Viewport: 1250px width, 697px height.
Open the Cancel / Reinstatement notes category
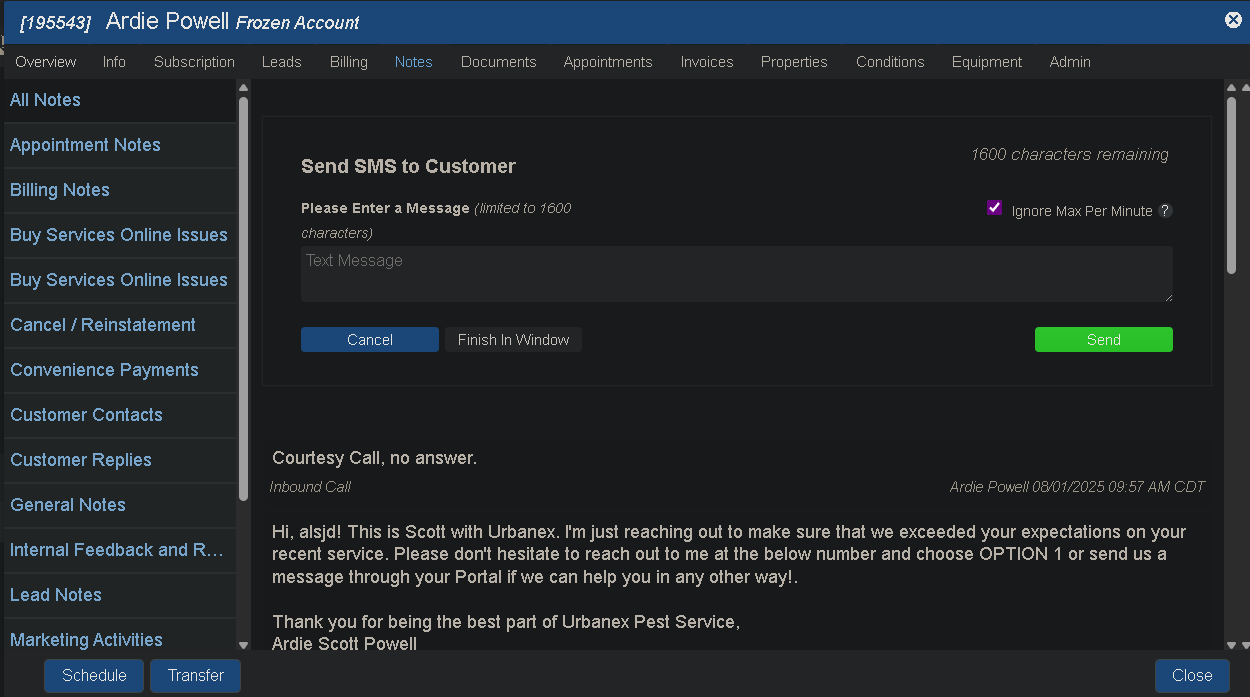point(120,325)
